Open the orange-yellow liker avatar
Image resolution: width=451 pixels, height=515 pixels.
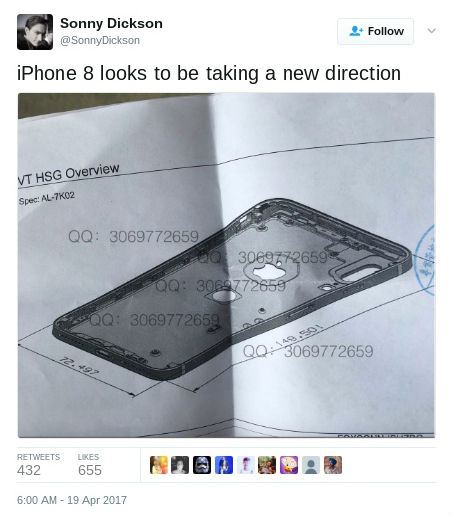pyautogui.click(x=159, y=465)
